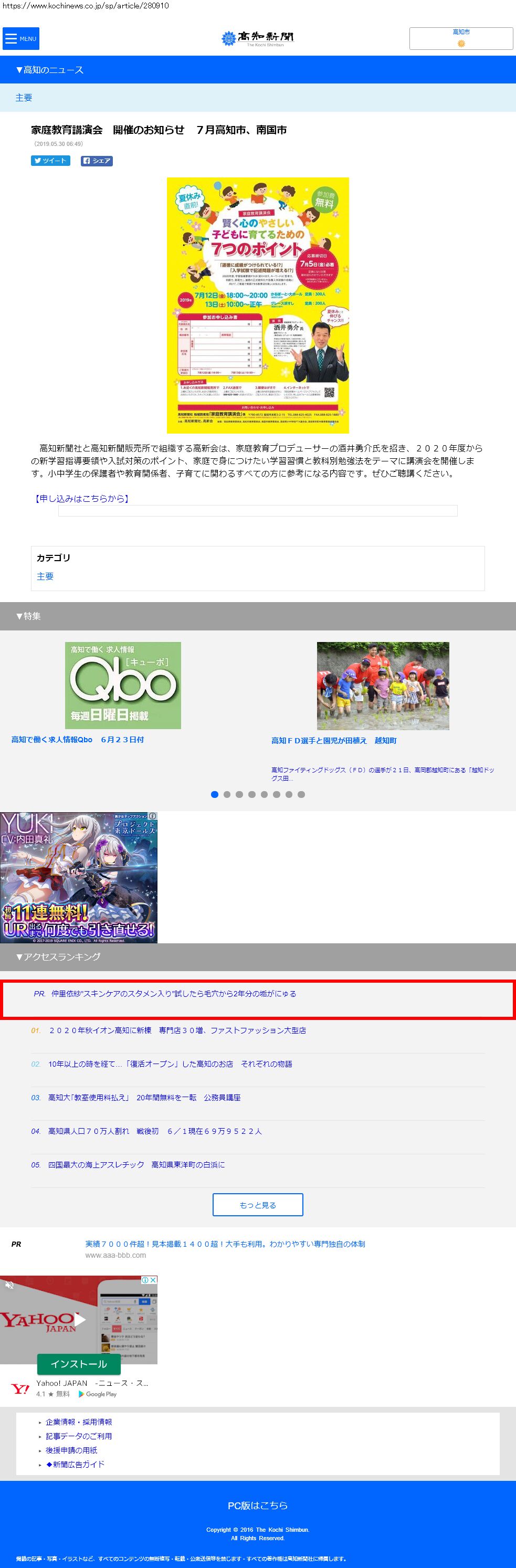Screen dimensions: 516x1568
Task: Open ranking 01 イオン高知に新棟 article
Action: (x=177, y=1030)
